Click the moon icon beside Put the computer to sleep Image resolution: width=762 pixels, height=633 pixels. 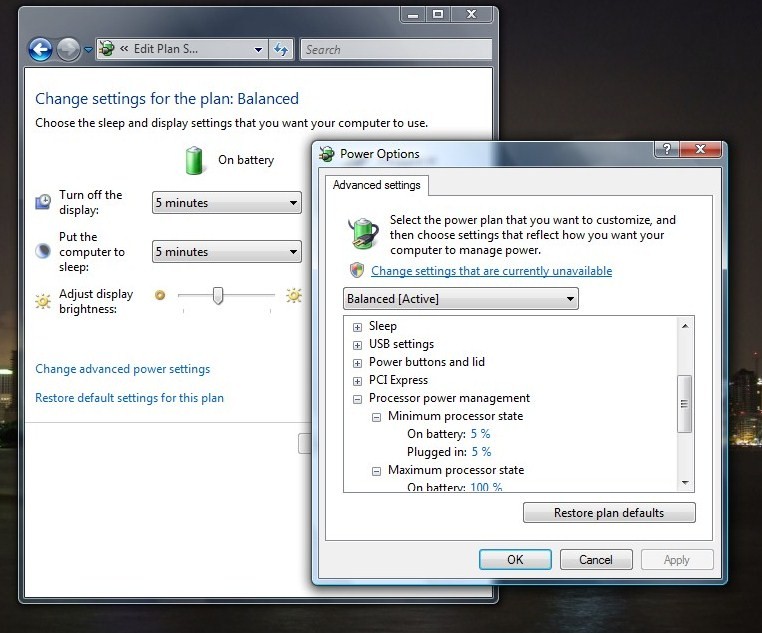[43, 251]
